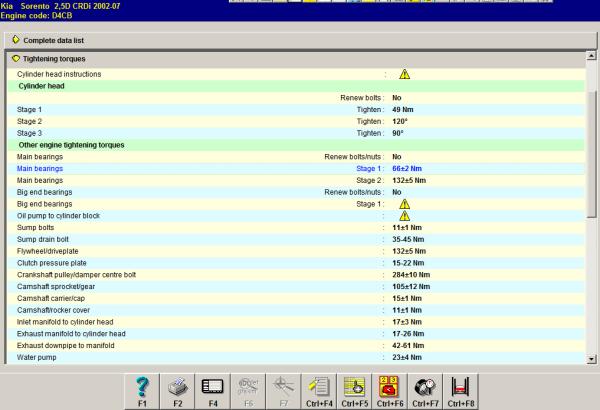The width and height of the screenshot is (600, 410).
Task: Click the scrollbar up arrow
Action: (592, 56)
